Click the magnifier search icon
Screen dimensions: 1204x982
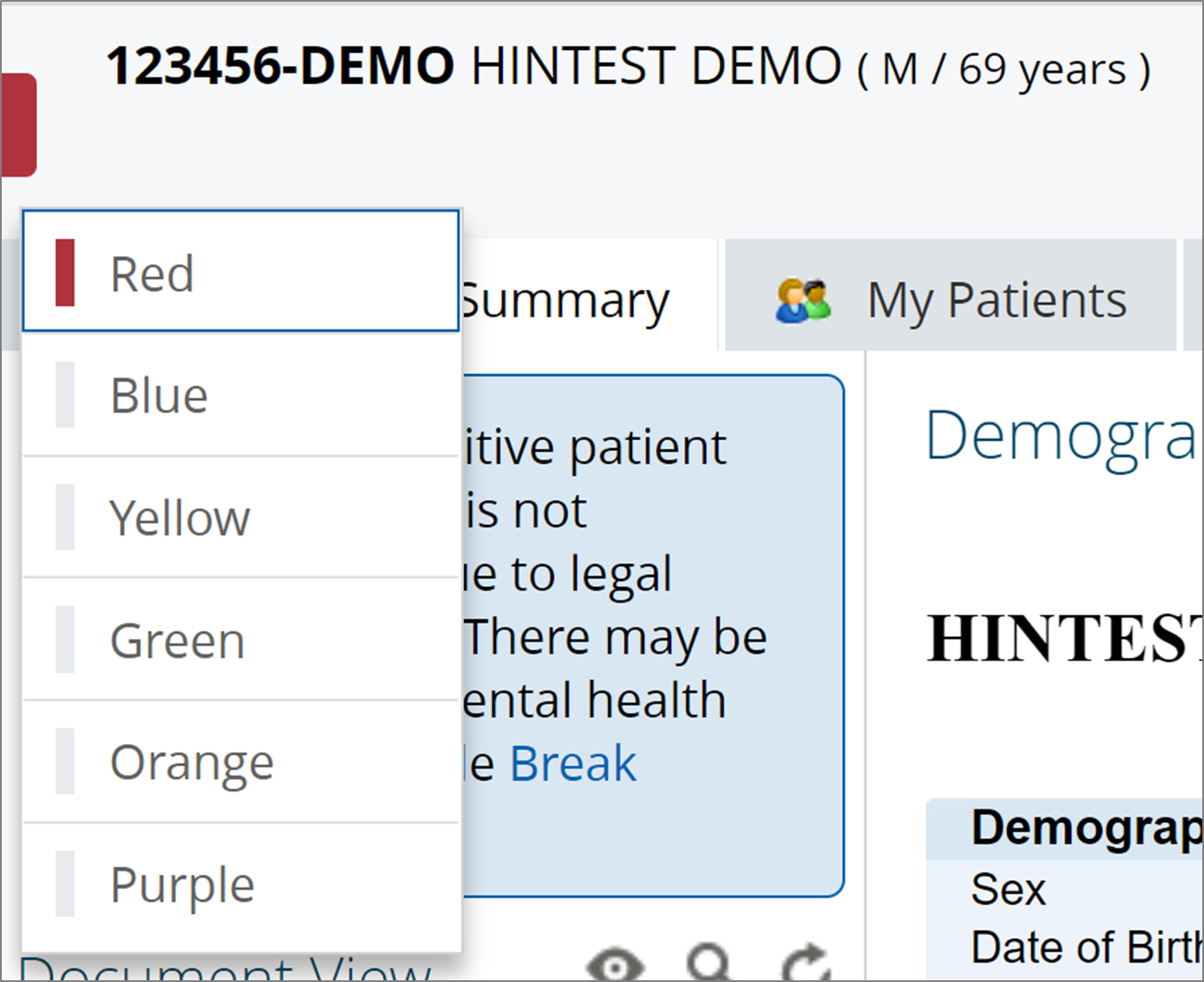click(710, 962)
